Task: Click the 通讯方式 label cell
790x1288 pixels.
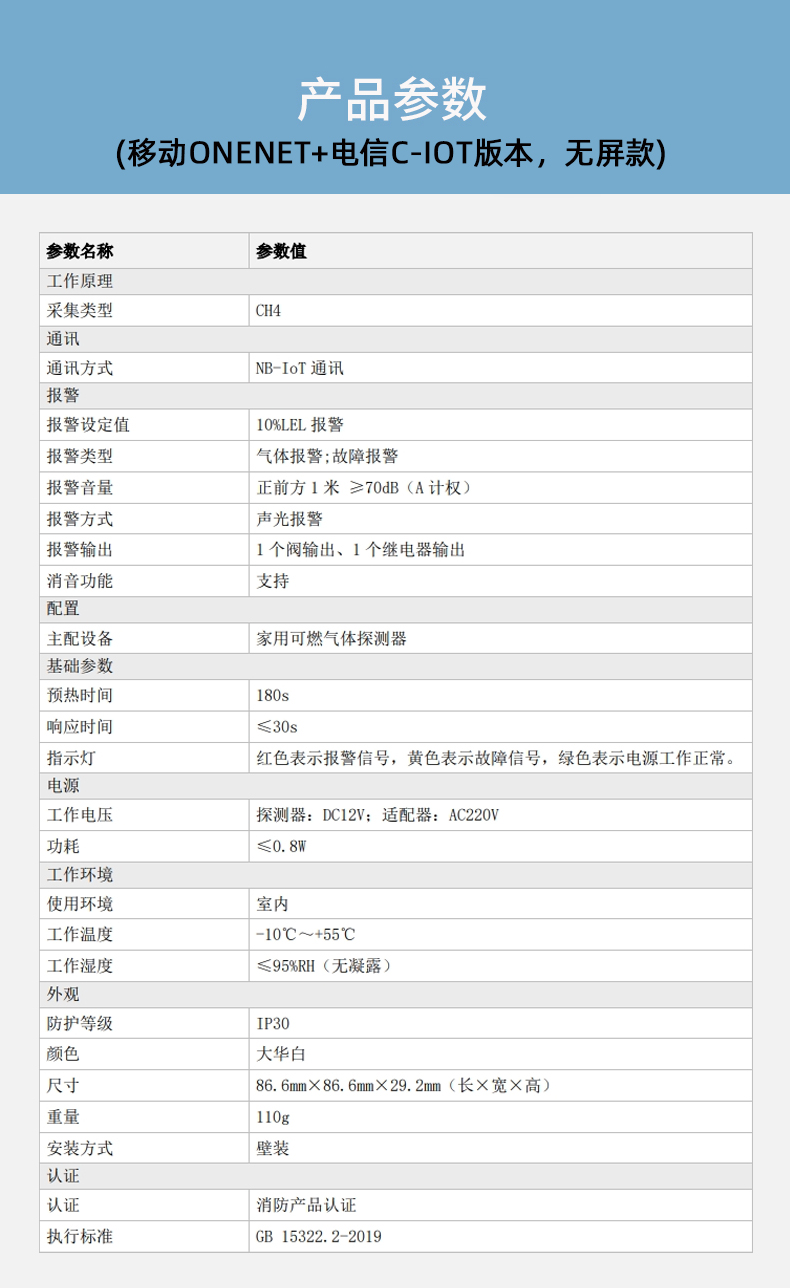Action: pyautogui.click(x=145, y=368)
